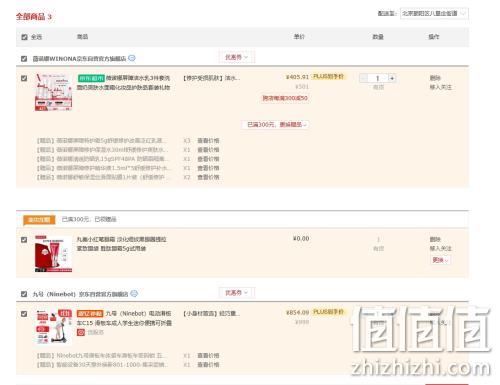500x385 pixels.
Task: Move the free sample item to favorites
Action: [441, 249]
